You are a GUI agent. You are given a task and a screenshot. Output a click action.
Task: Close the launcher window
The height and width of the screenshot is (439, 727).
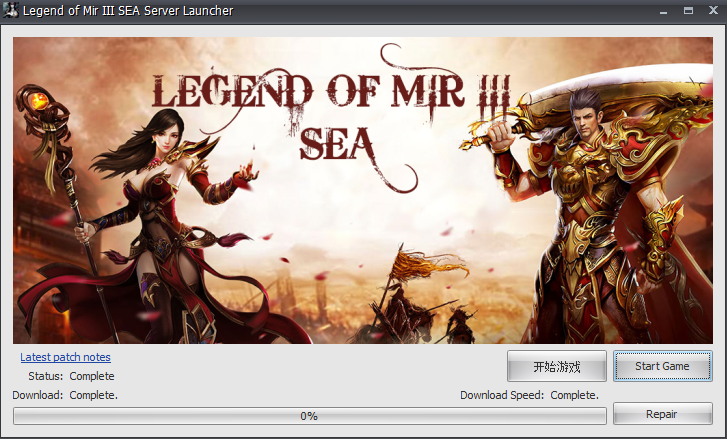click(714, 10)
